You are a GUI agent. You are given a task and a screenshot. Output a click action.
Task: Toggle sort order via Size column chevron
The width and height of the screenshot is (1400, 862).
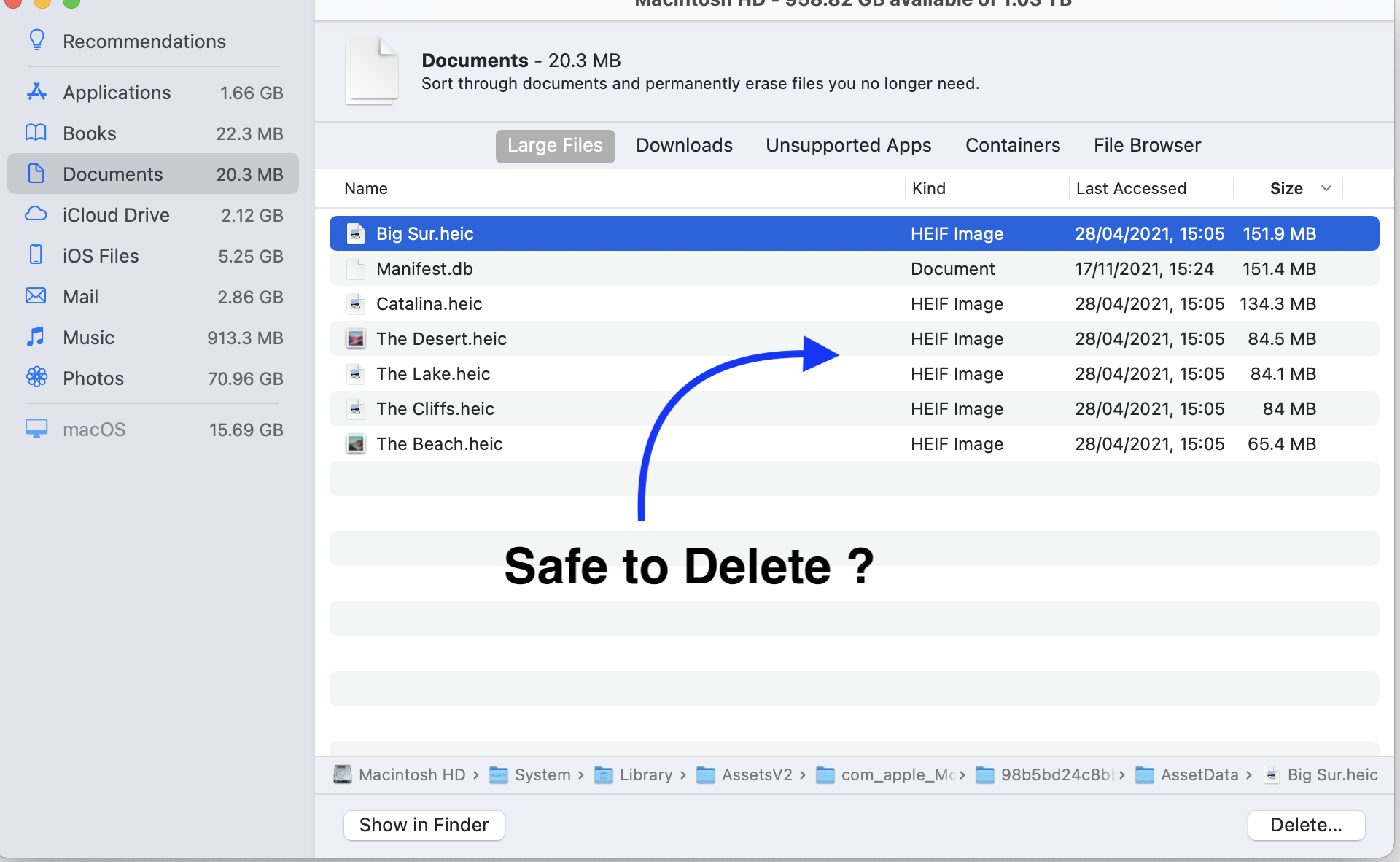1326,188
